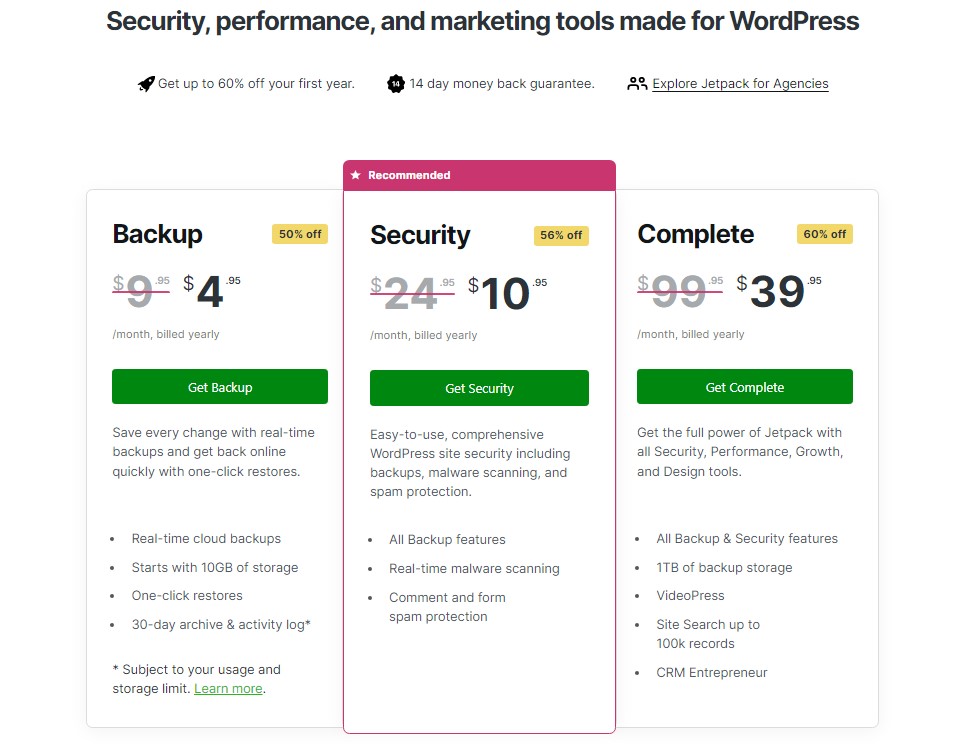972x747 pixels.
Task: Open the Learn more link
Action: 228,689
